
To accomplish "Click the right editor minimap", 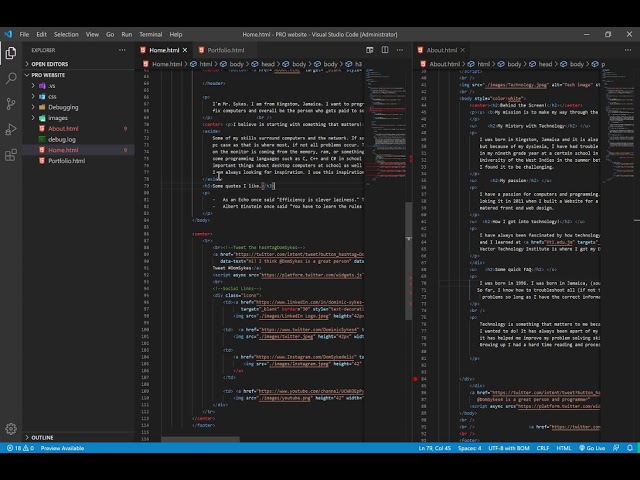I will click(x=618, y=124).
